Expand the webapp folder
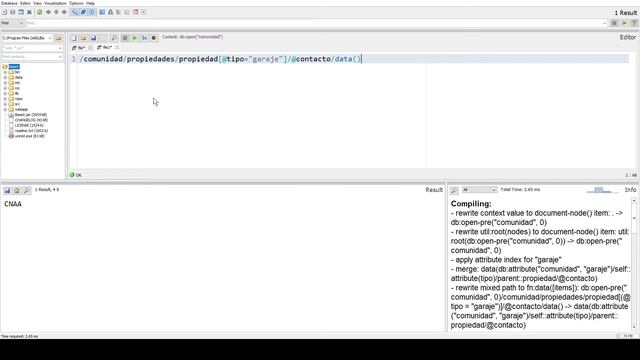640x360 pixels. [x=5, y=109]
